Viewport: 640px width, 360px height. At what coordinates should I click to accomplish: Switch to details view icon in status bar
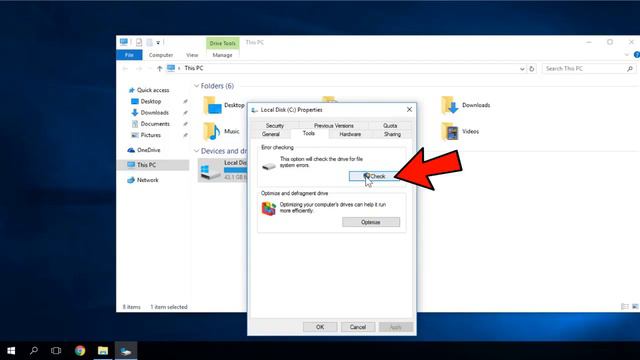[624, 307]
